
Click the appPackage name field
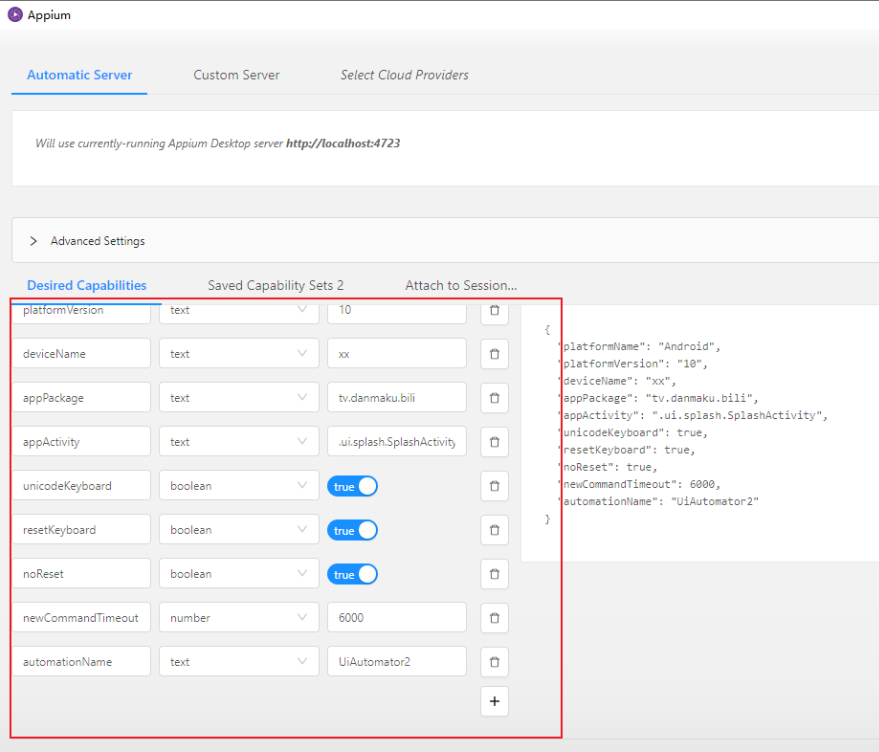(82, 398)
